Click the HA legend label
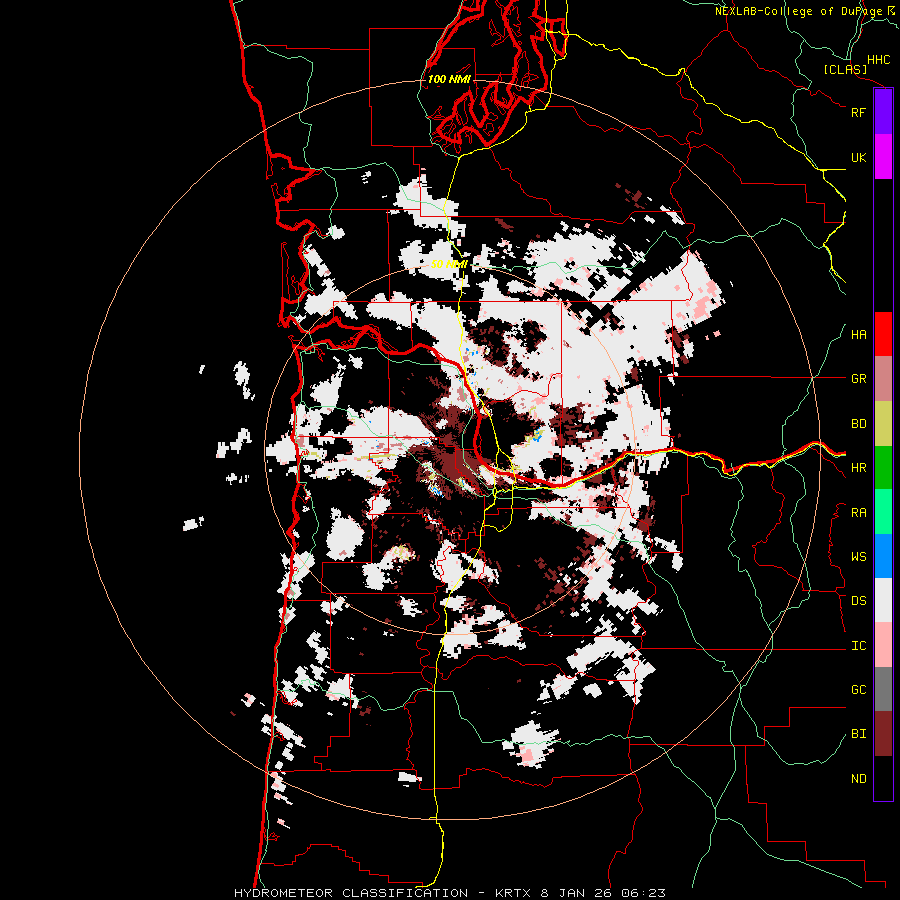Screen dimensions: 900x900 tap(858, 335)
